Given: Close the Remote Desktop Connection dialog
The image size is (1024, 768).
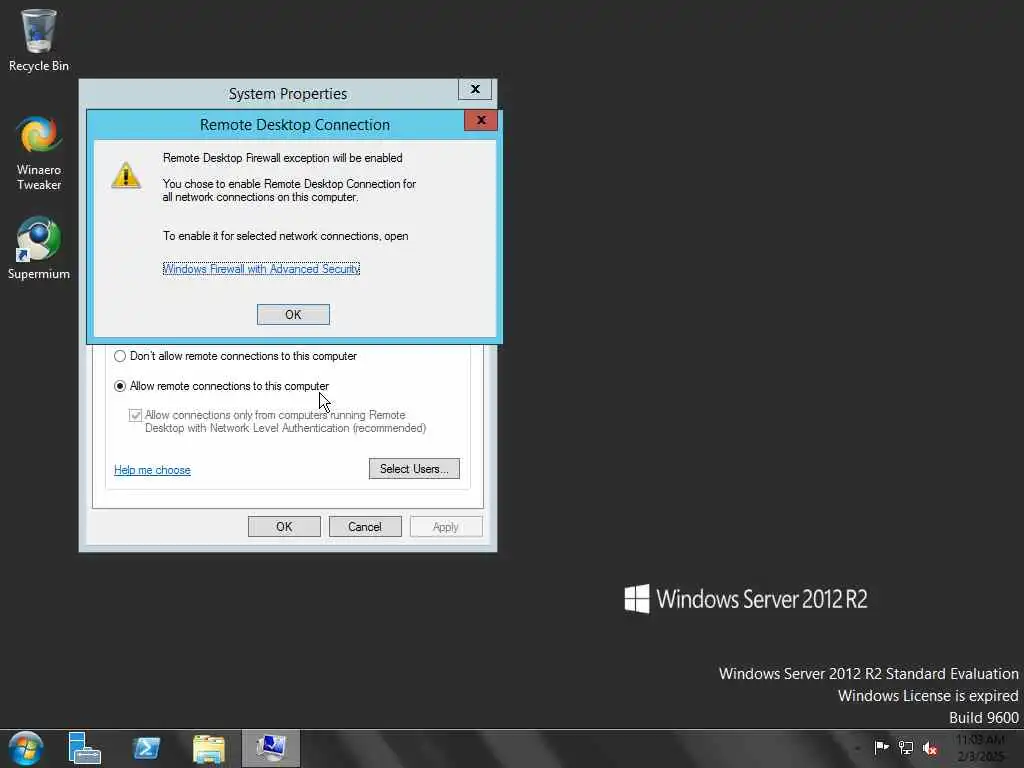Looking at the screenshot, I should click(481, 120).
